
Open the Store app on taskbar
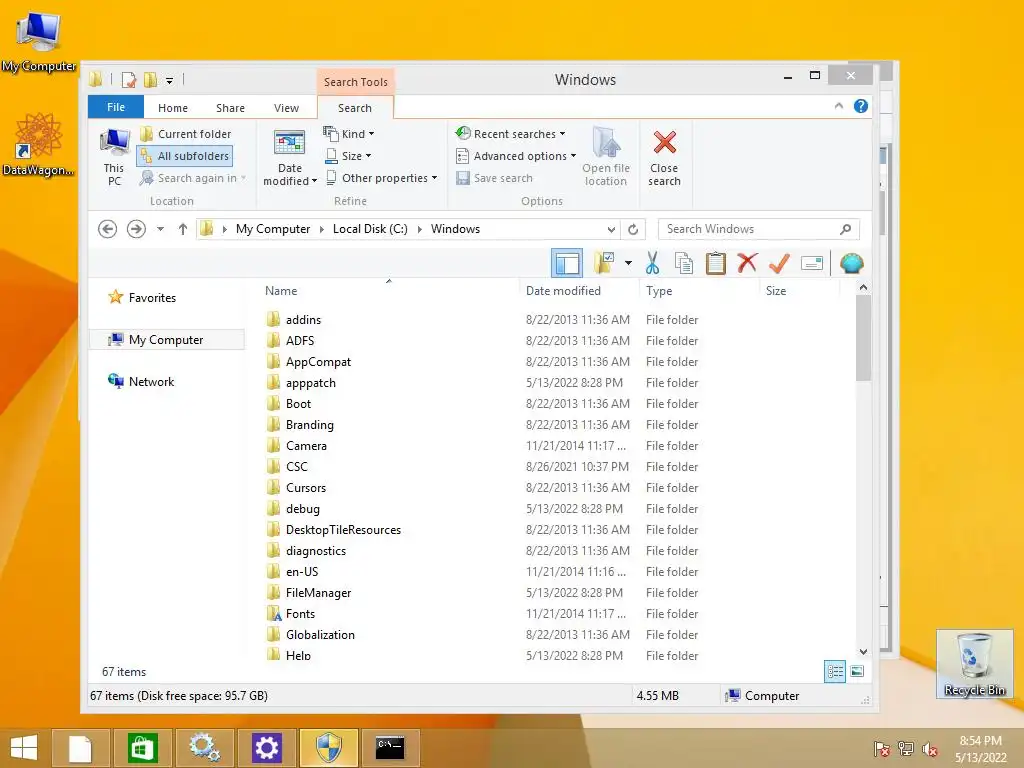tap(142, 748)
